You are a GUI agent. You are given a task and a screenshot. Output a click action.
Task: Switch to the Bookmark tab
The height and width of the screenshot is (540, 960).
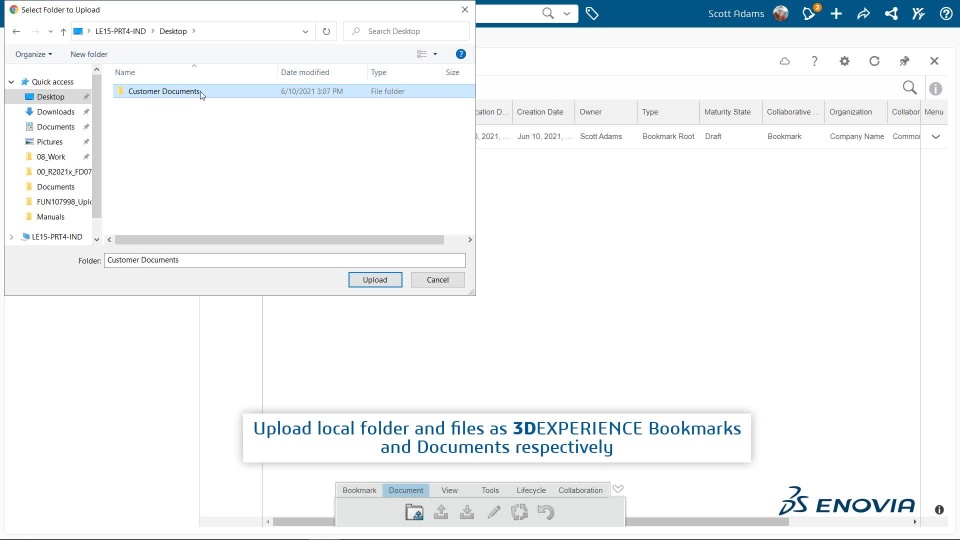pyautogui.click(x=359, y=490)
